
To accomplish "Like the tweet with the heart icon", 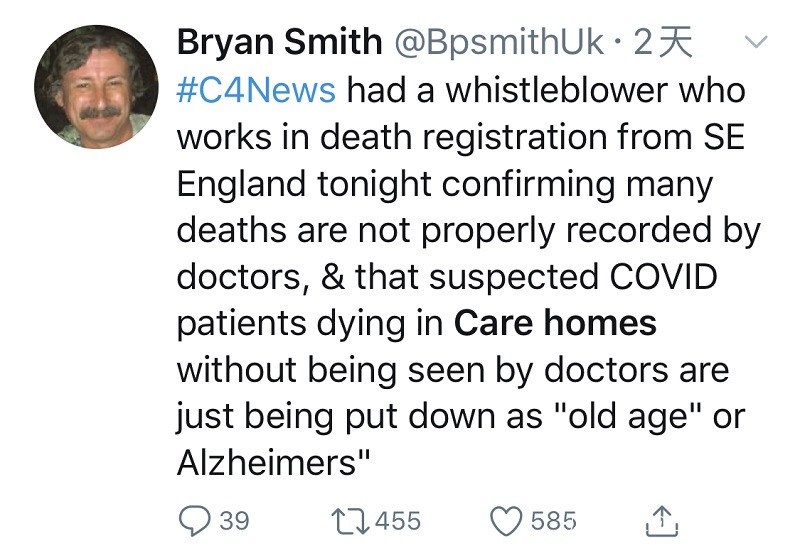I will click(506, 521).
